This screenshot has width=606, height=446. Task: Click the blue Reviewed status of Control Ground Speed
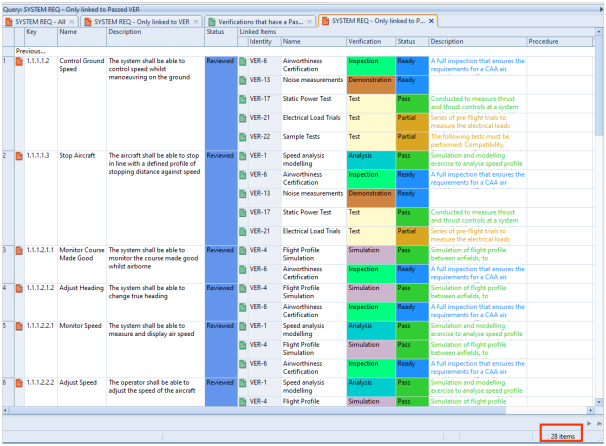pyautogui.click(x=221, y=103)
